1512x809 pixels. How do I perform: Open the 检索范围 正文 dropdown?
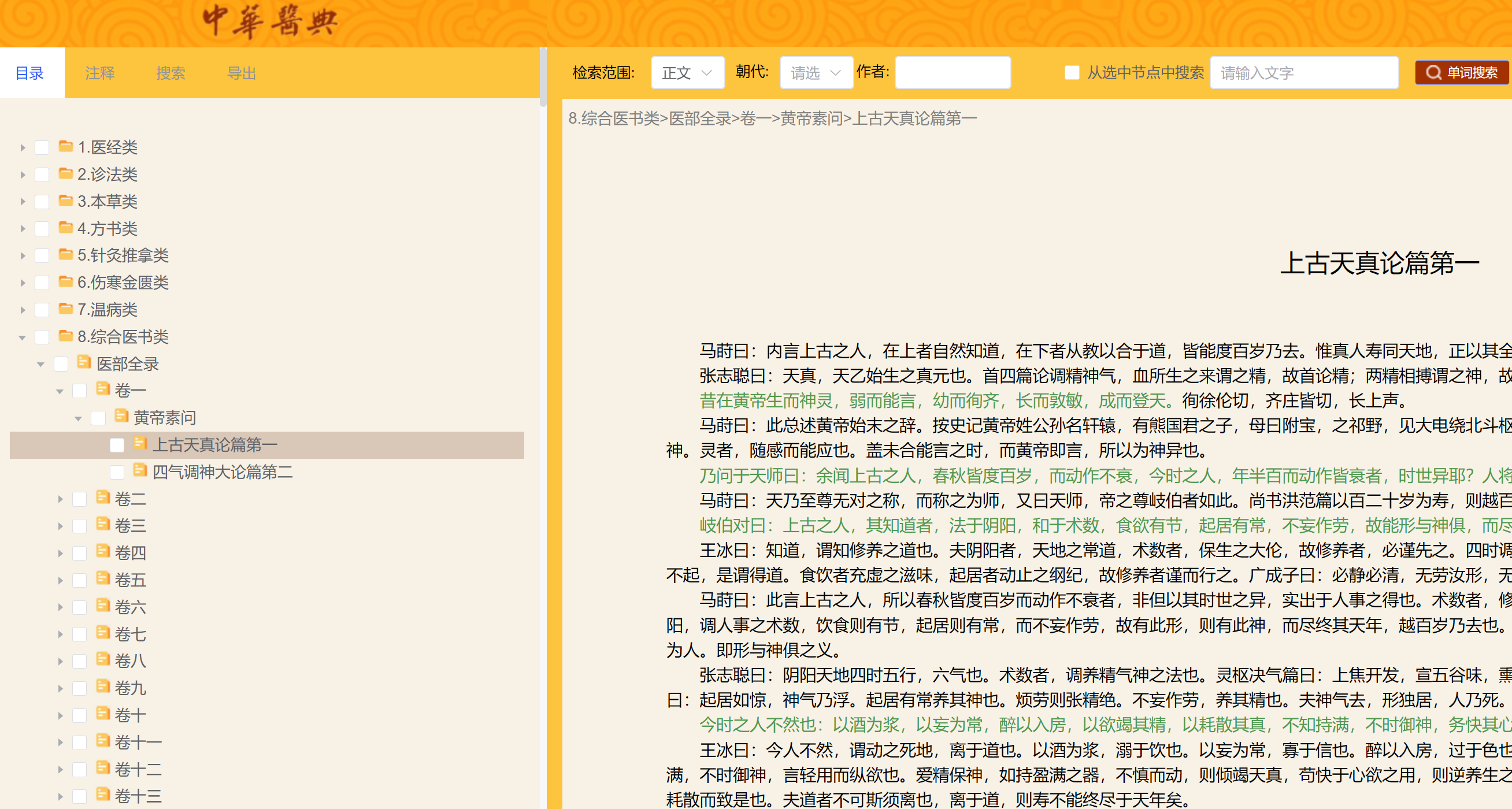point(687,73)
